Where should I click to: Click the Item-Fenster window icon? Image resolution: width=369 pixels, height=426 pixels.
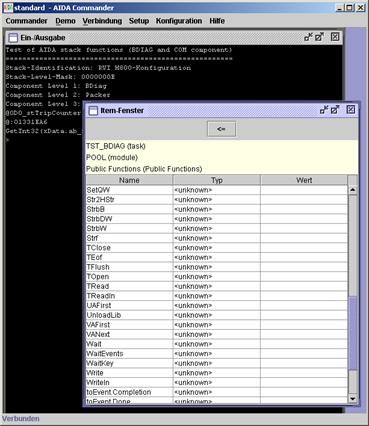[93, 111]
